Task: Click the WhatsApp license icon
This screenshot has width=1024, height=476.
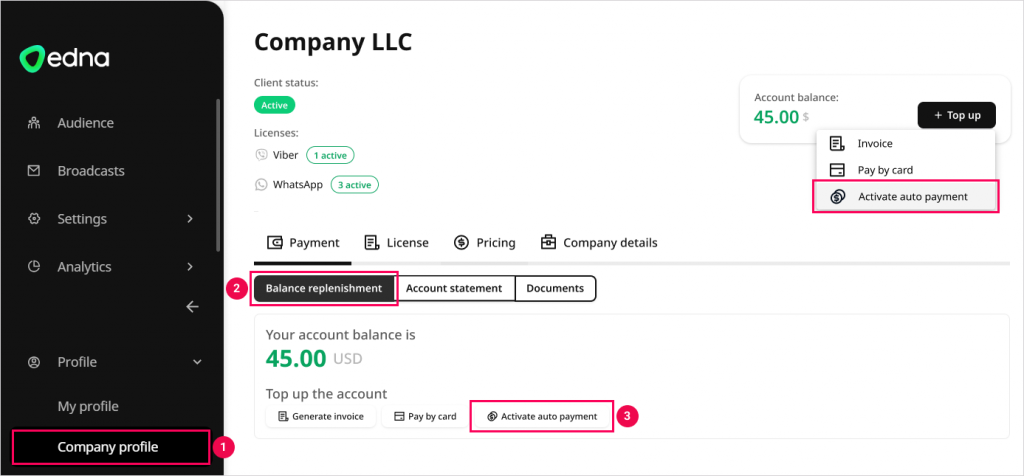Action: tap(262, 185)
